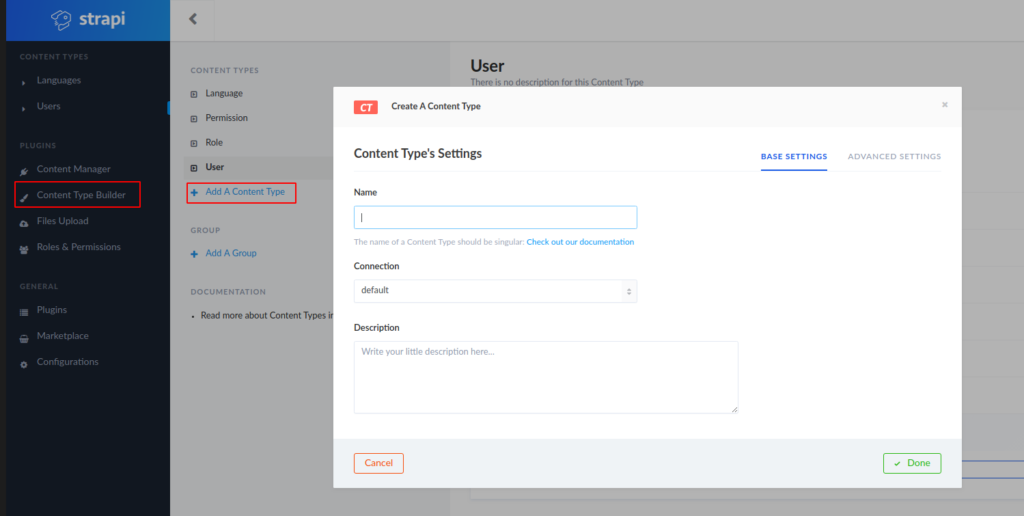Screen dimensions: 1024x516
Task: Open Marketplace under General
Action: (x=63, y=336)
